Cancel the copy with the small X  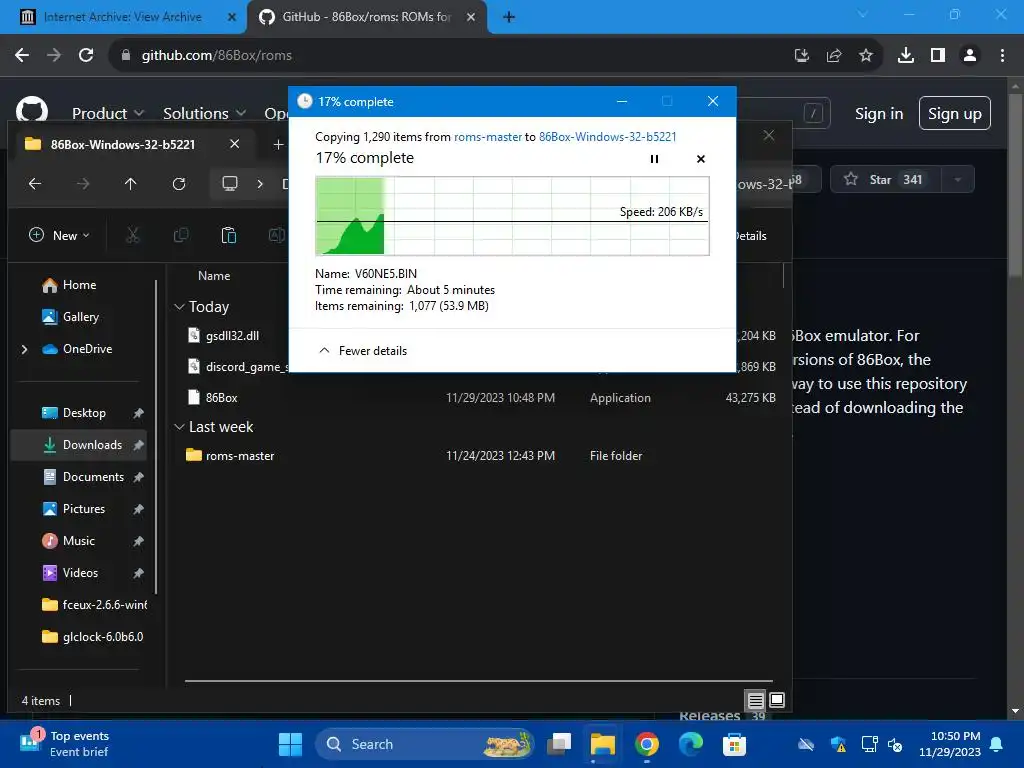click(701, 159)
